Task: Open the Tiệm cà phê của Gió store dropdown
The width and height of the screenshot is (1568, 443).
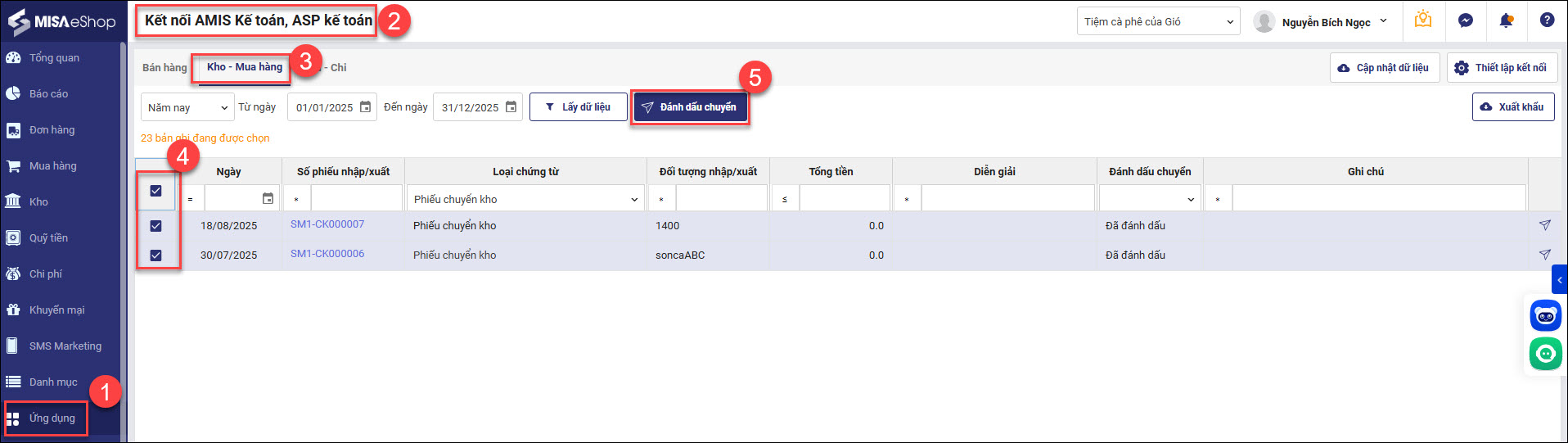Action: coord(1158,22)
